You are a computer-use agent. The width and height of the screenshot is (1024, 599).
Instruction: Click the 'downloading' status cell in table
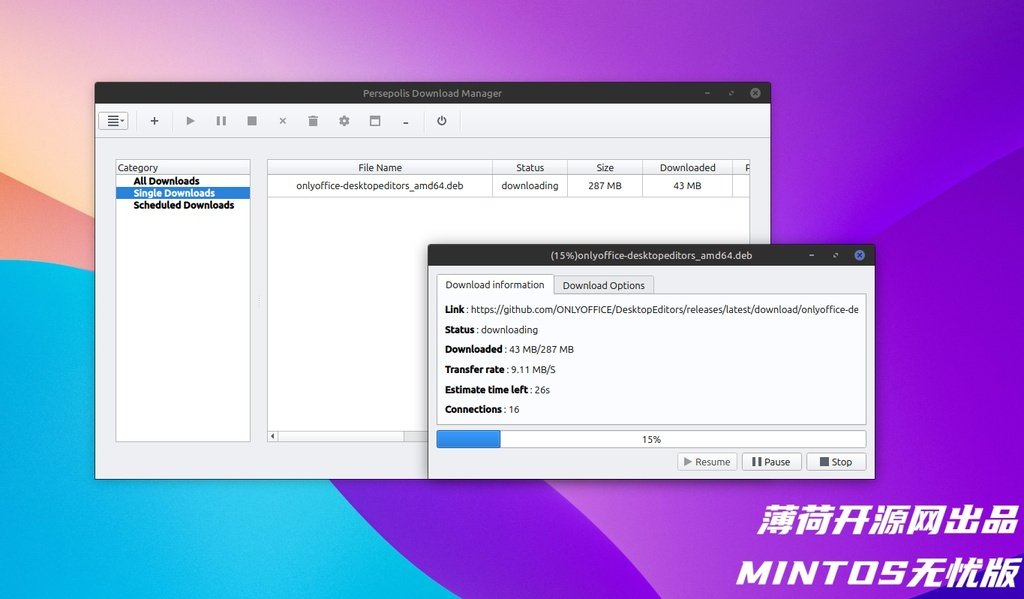click(x=530, y=186)
